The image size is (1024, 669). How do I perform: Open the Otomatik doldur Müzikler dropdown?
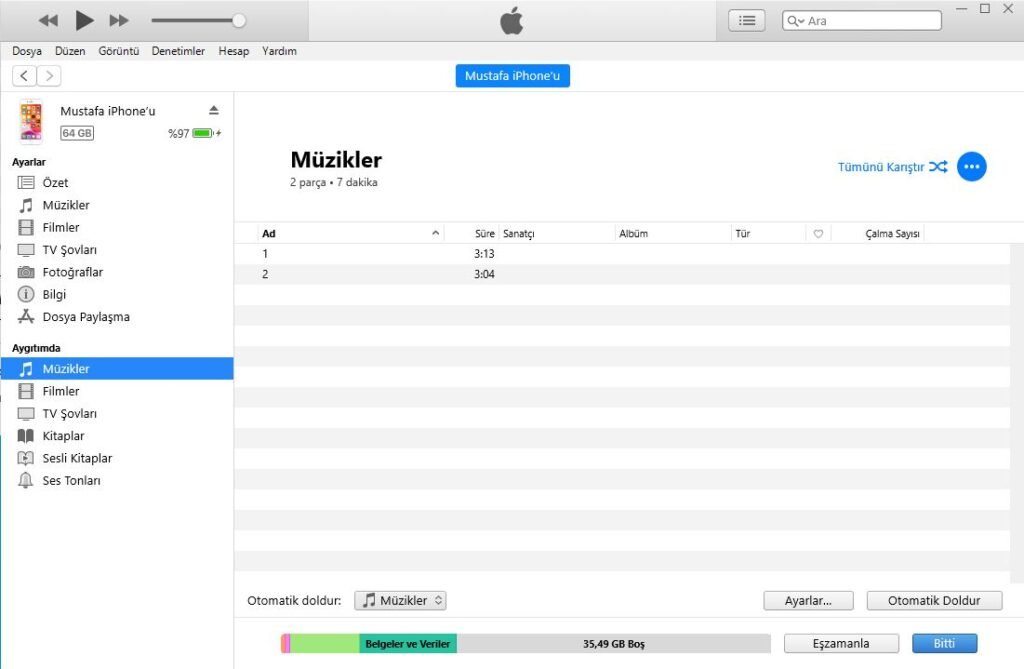400,600
